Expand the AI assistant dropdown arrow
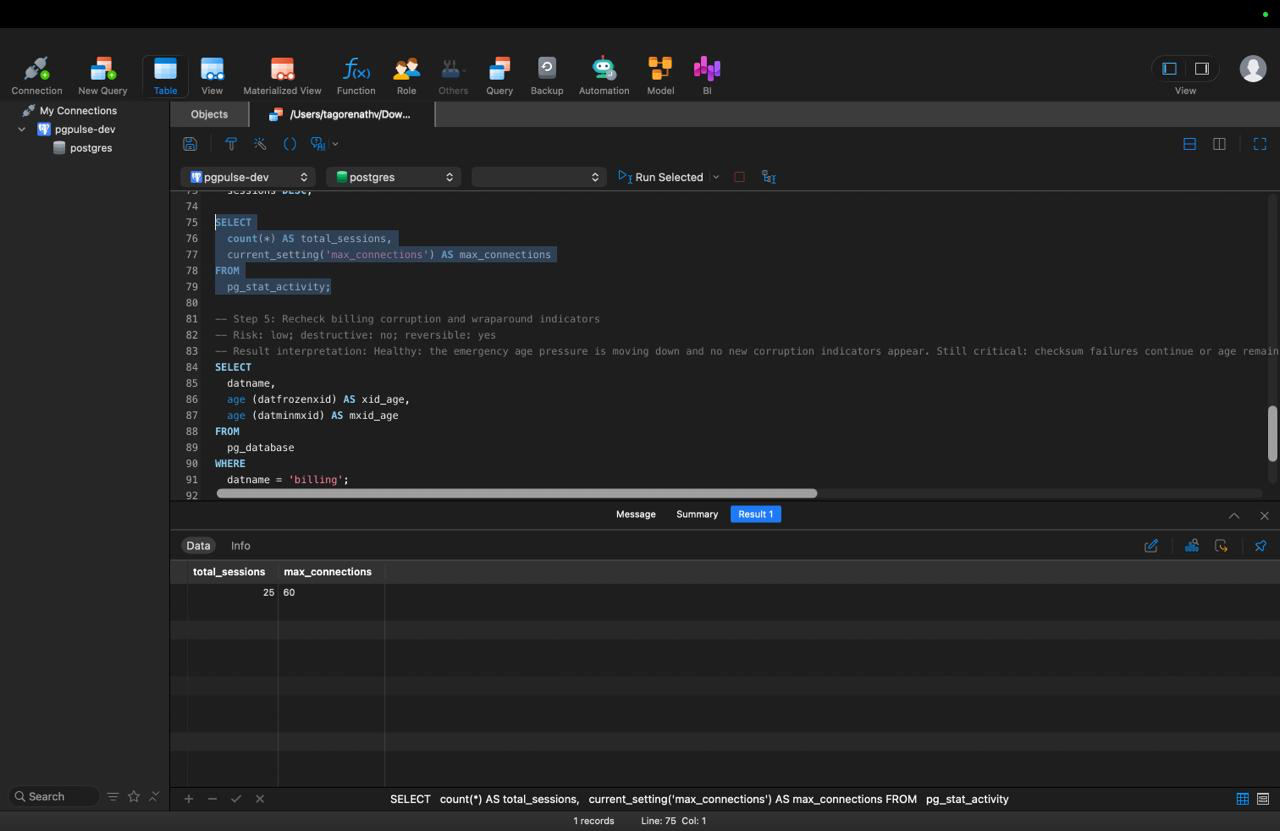Viewport: 1280px width, 831px height. [x=335, y=144]
